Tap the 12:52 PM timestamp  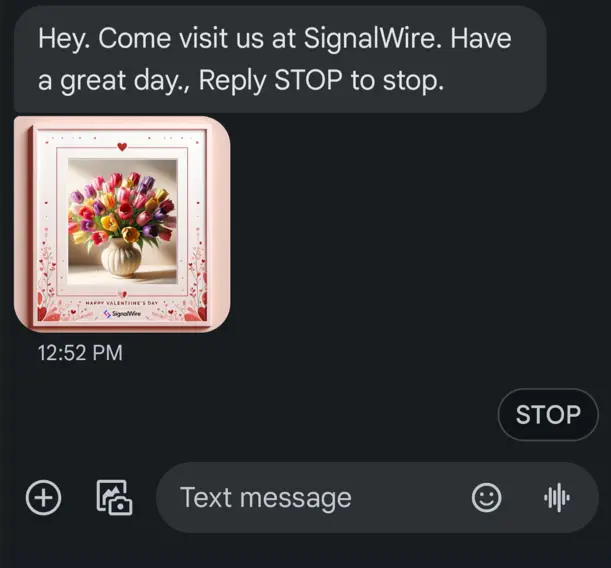[80, 352]
